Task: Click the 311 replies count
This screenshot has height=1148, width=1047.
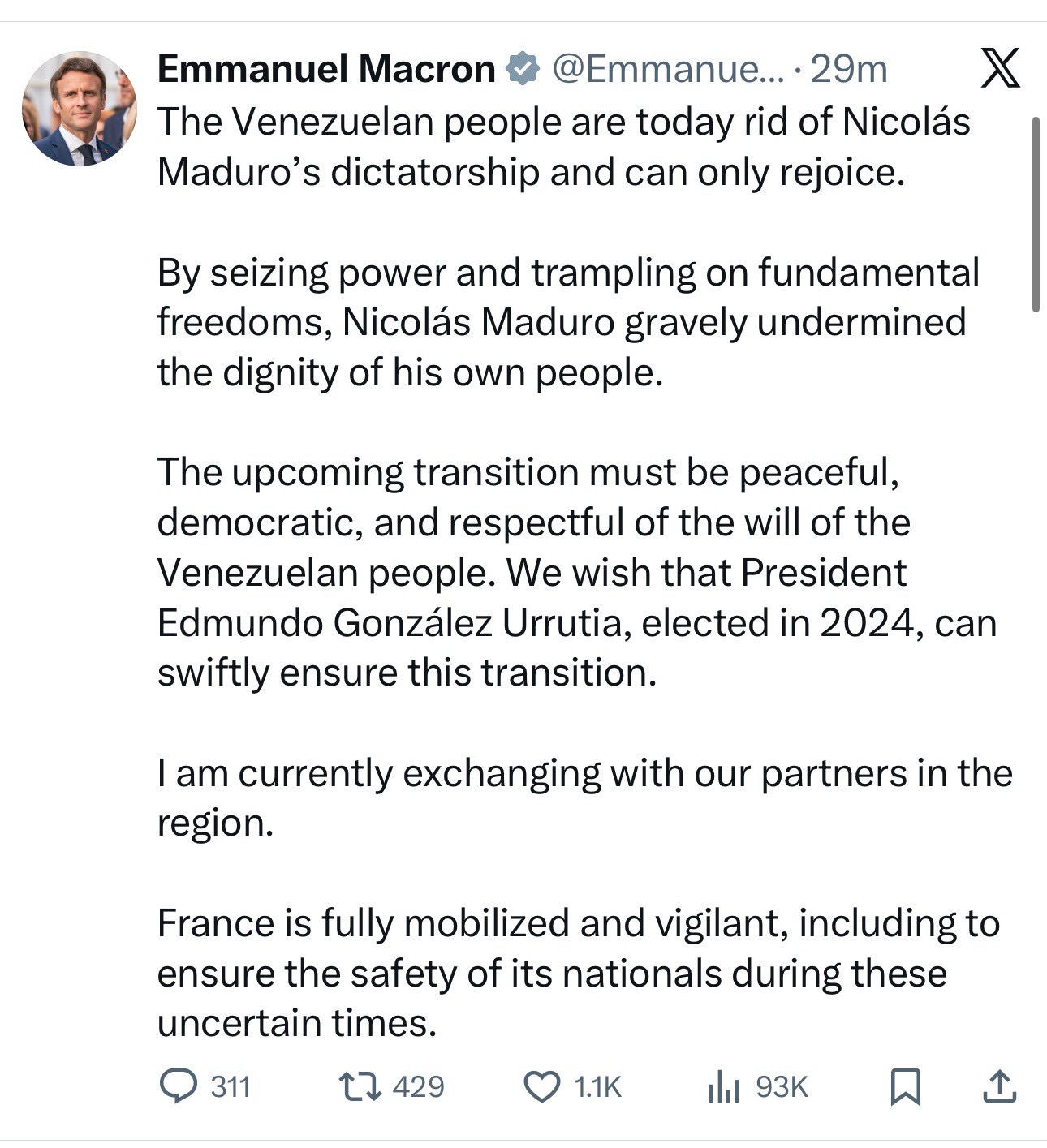Action: coord(231,1086)
